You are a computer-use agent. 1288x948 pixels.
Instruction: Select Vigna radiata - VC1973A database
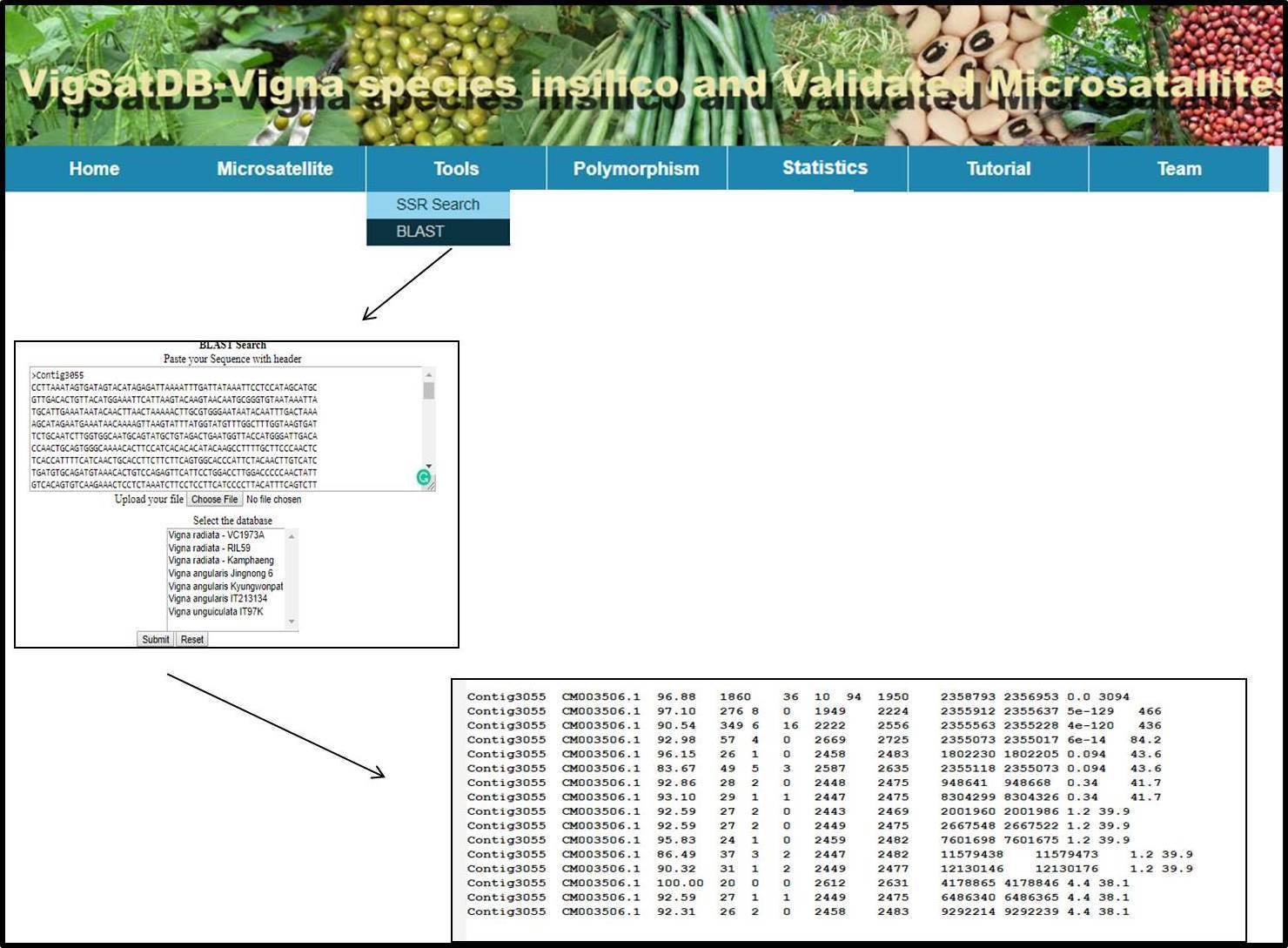pyautogui.click(x=216, y=535)
